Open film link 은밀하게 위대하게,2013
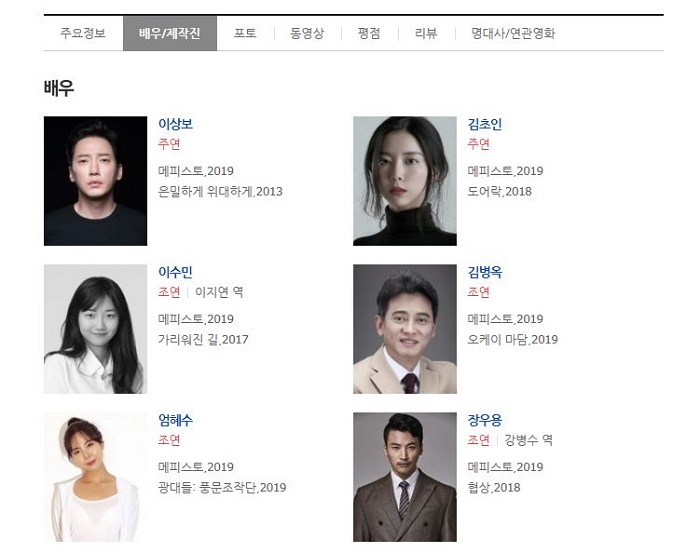700x553 pixels. [220, 191]
